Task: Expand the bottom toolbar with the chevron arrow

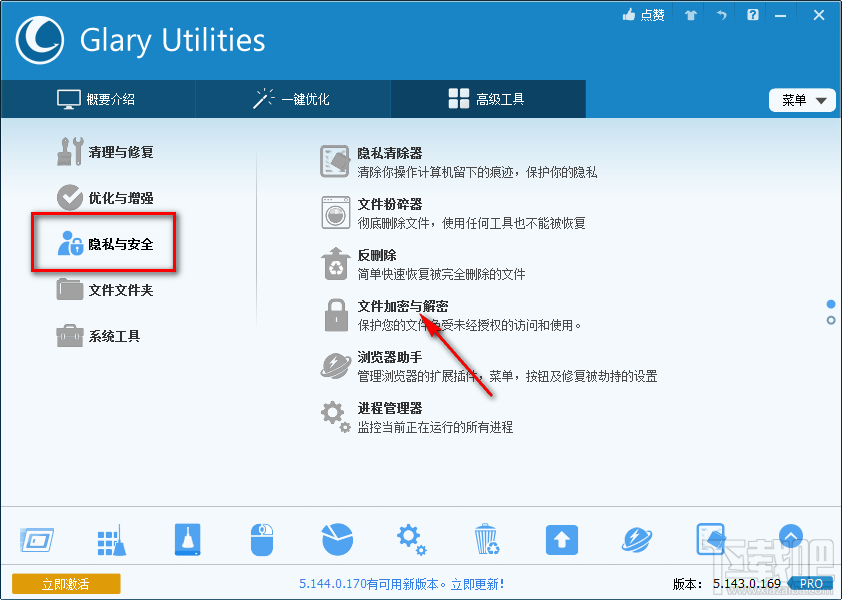Action: [x=791, y=537]
